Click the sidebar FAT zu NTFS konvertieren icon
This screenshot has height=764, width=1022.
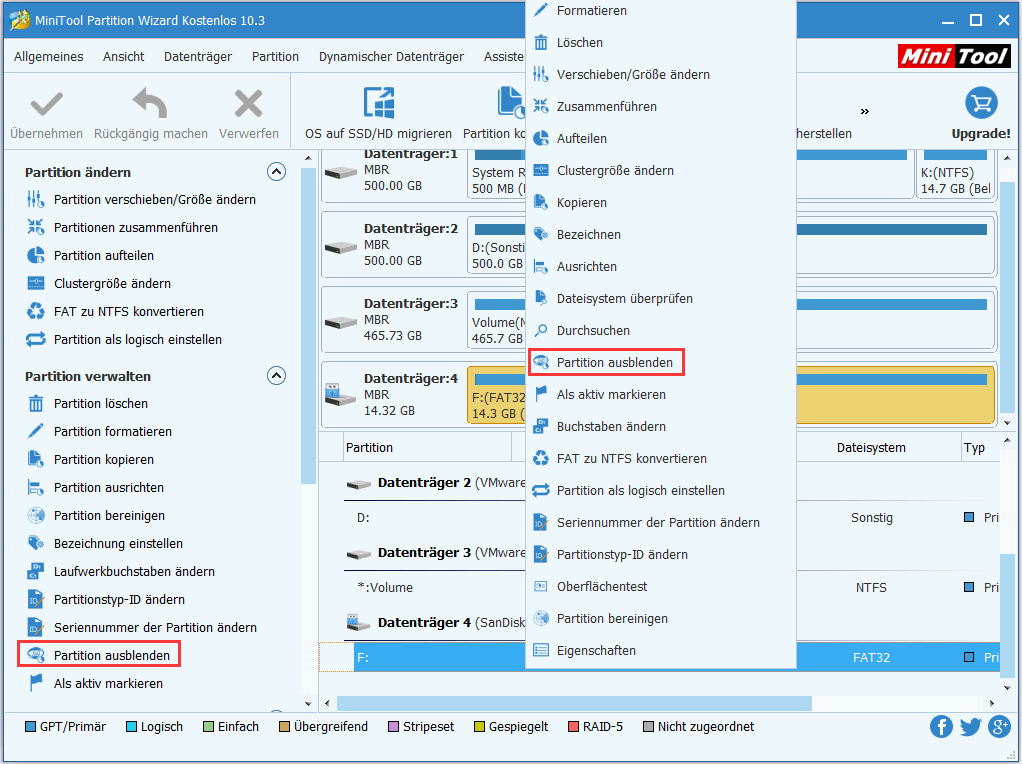[36, 311]
